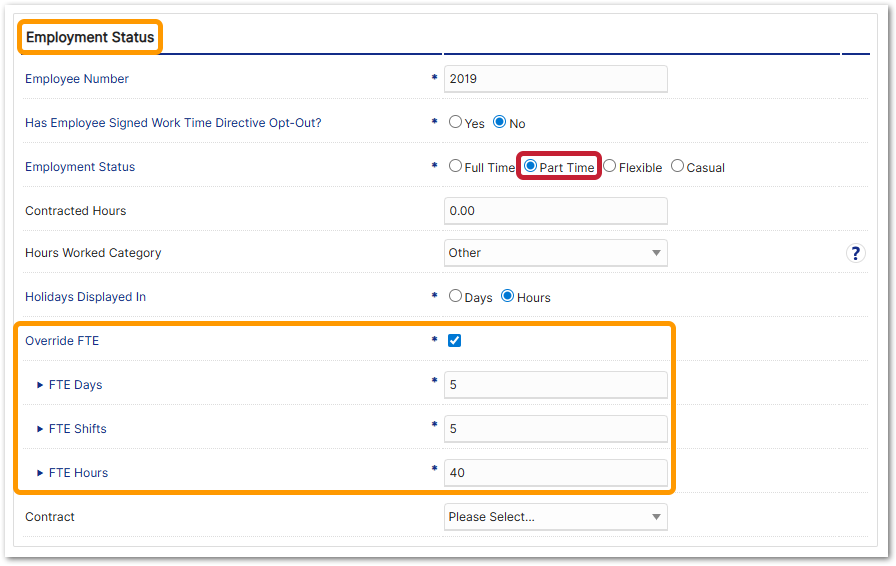The height and width of the screenshot is (566, 896).
Task: Click the FTE Days value field
Action: pos(555,385)
